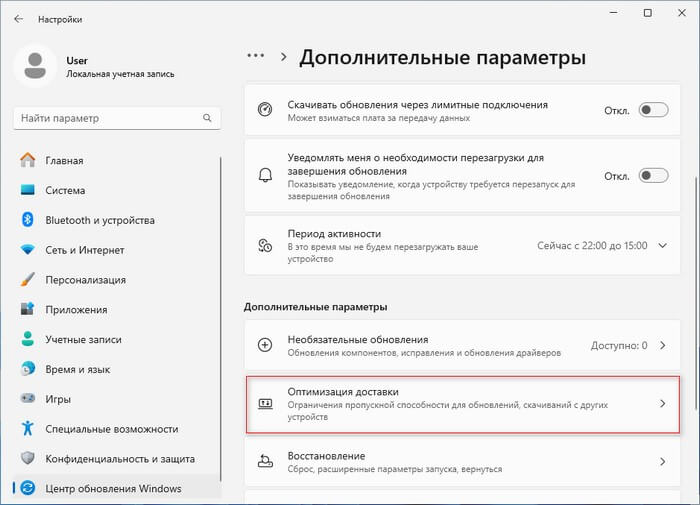Click the User account name
The image size is (700, 505).
click(77, 60)
